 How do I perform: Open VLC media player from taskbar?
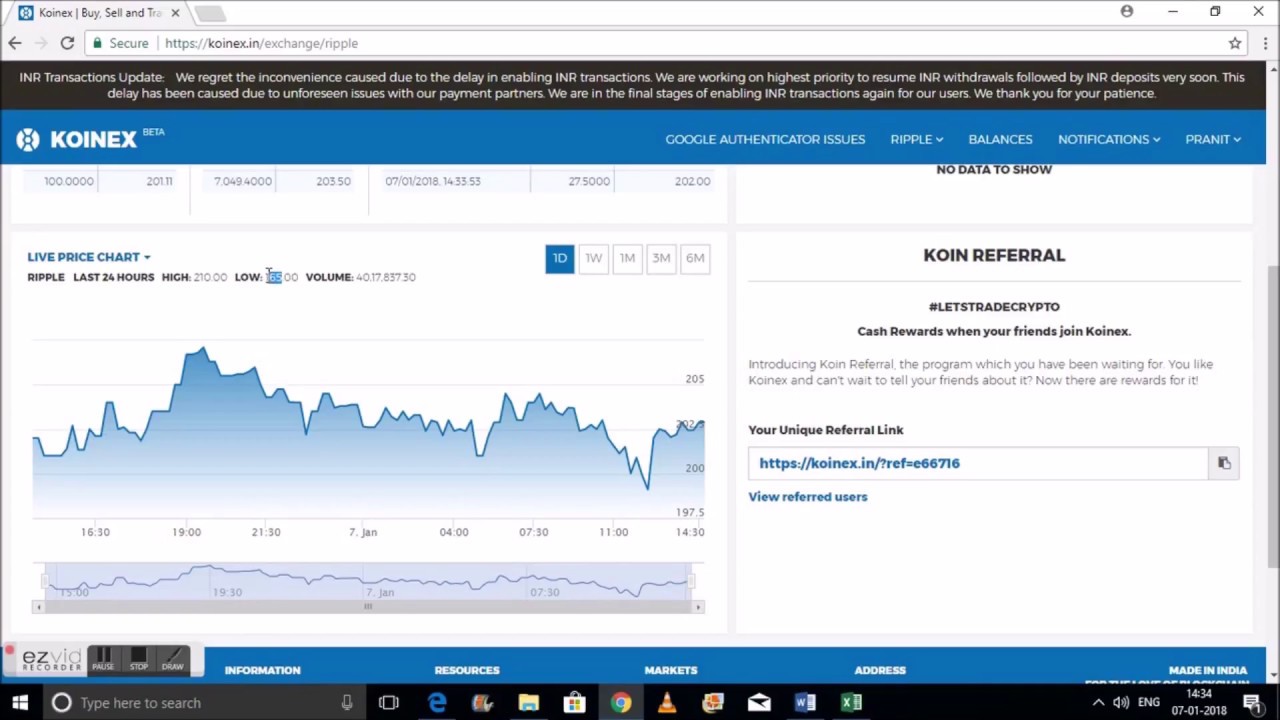(667, 703)
